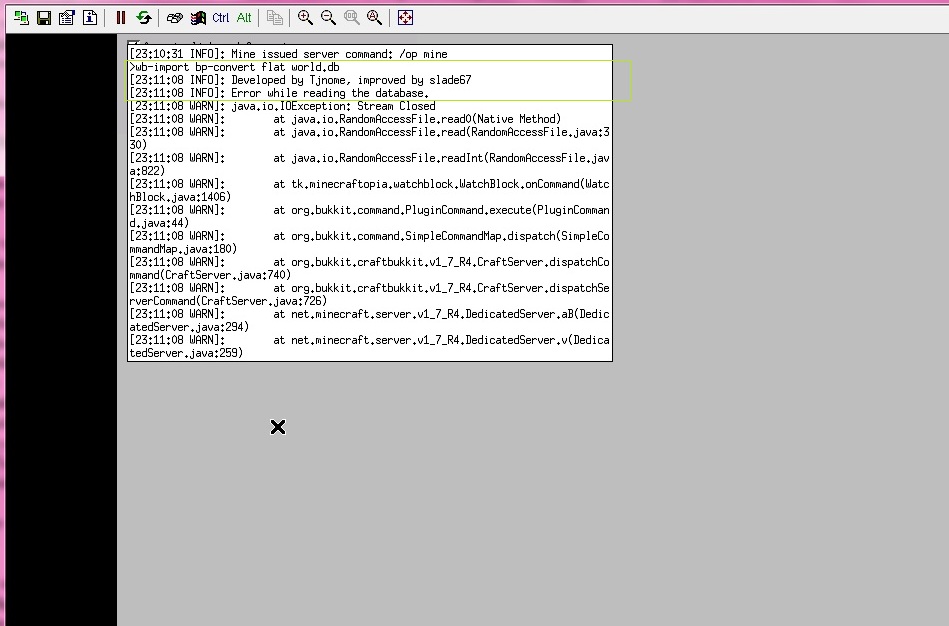949x626 pixels.
Task: Click the green Refresh screen icon
Action: [x=143, y=18]
